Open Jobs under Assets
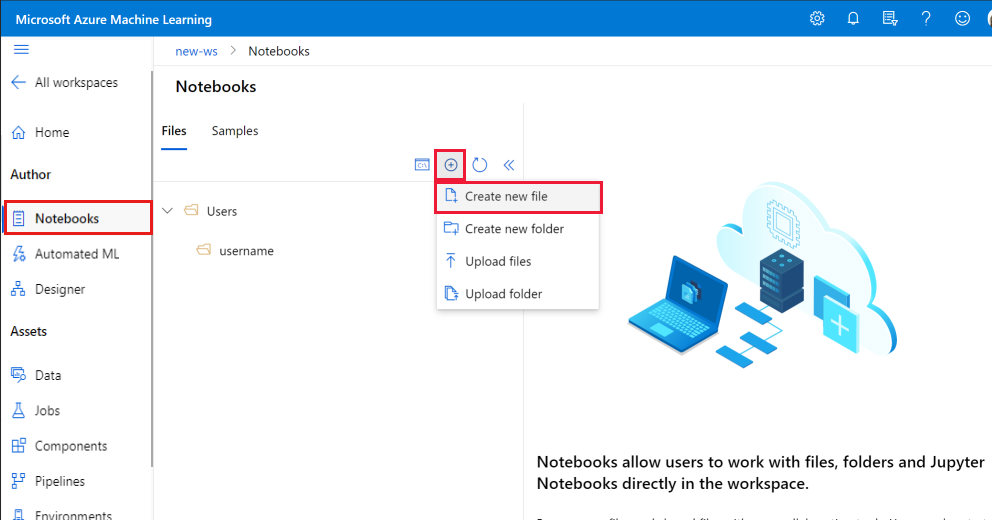 (35, 411)
